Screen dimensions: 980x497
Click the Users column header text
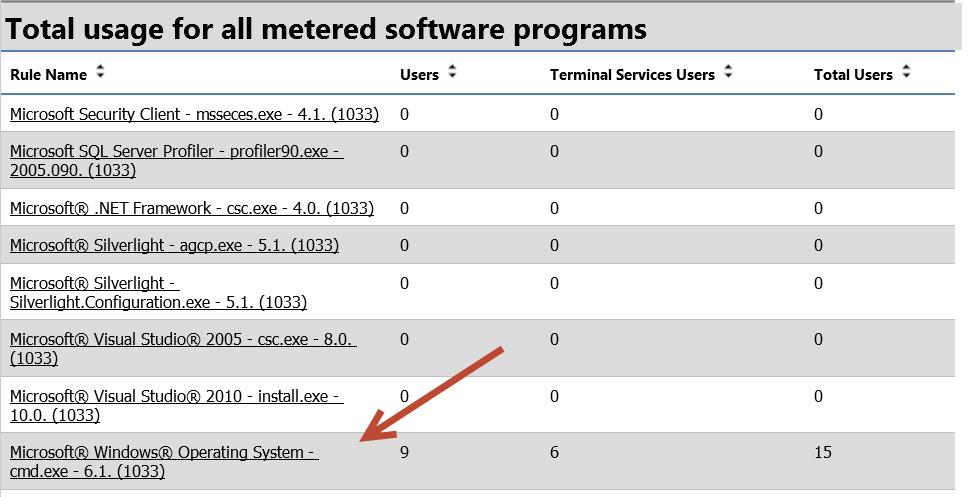tap(419, 74)
